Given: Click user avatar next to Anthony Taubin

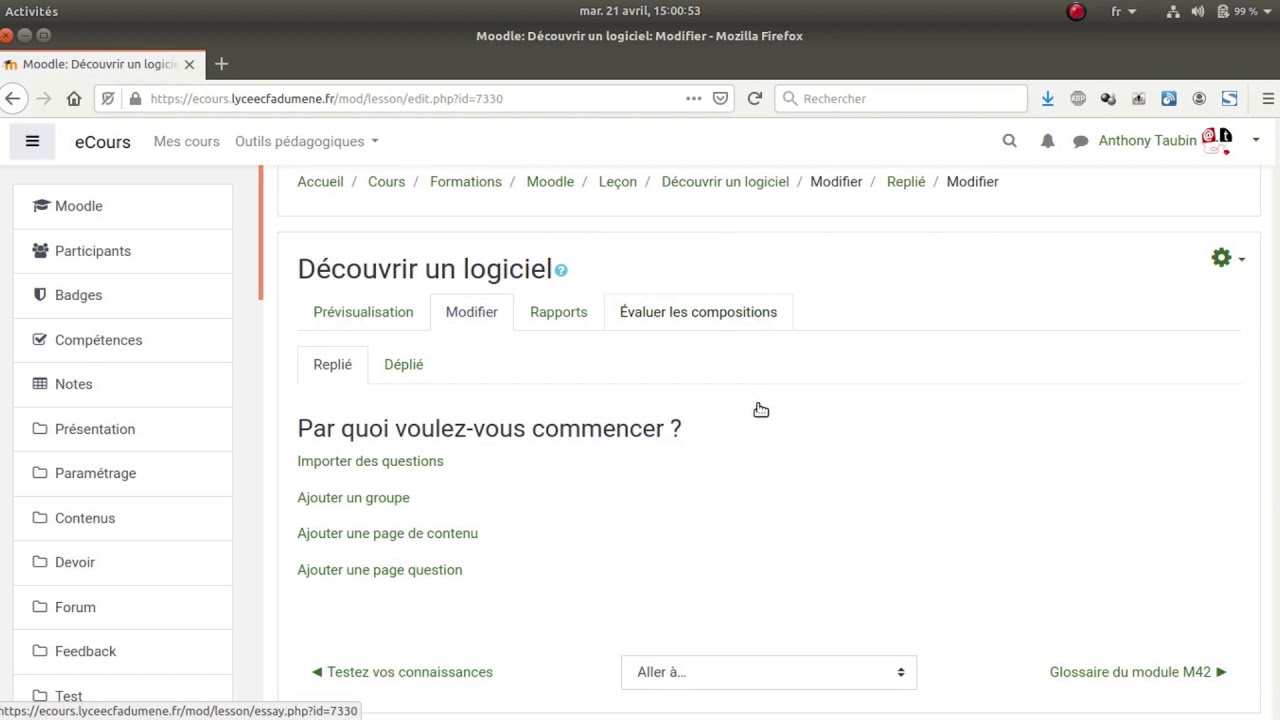Looking at the screenshot, I should click(x=1217, y=140).
